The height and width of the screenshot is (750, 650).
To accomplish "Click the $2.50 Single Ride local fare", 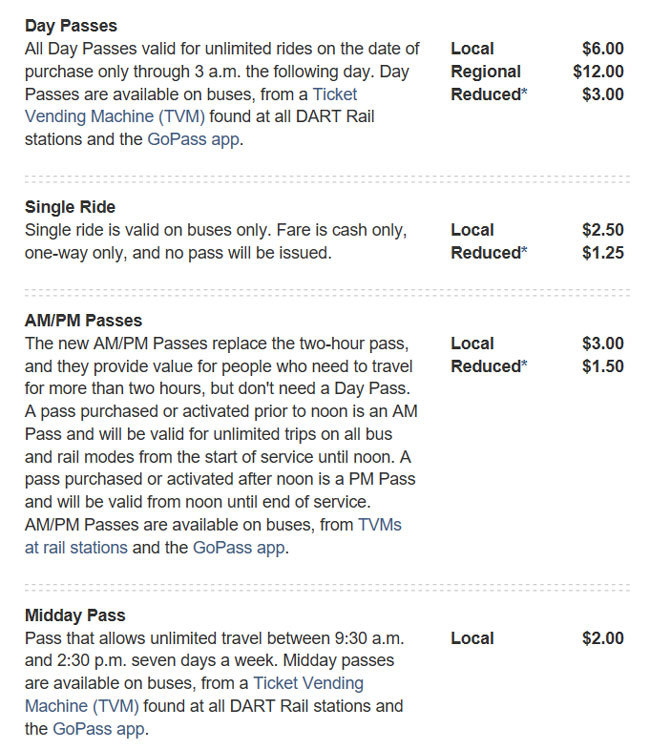I will [602, 230].
